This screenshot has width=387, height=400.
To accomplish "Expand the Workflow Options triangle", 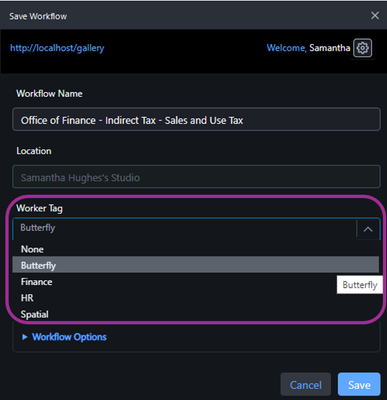I will pos(24,337).
